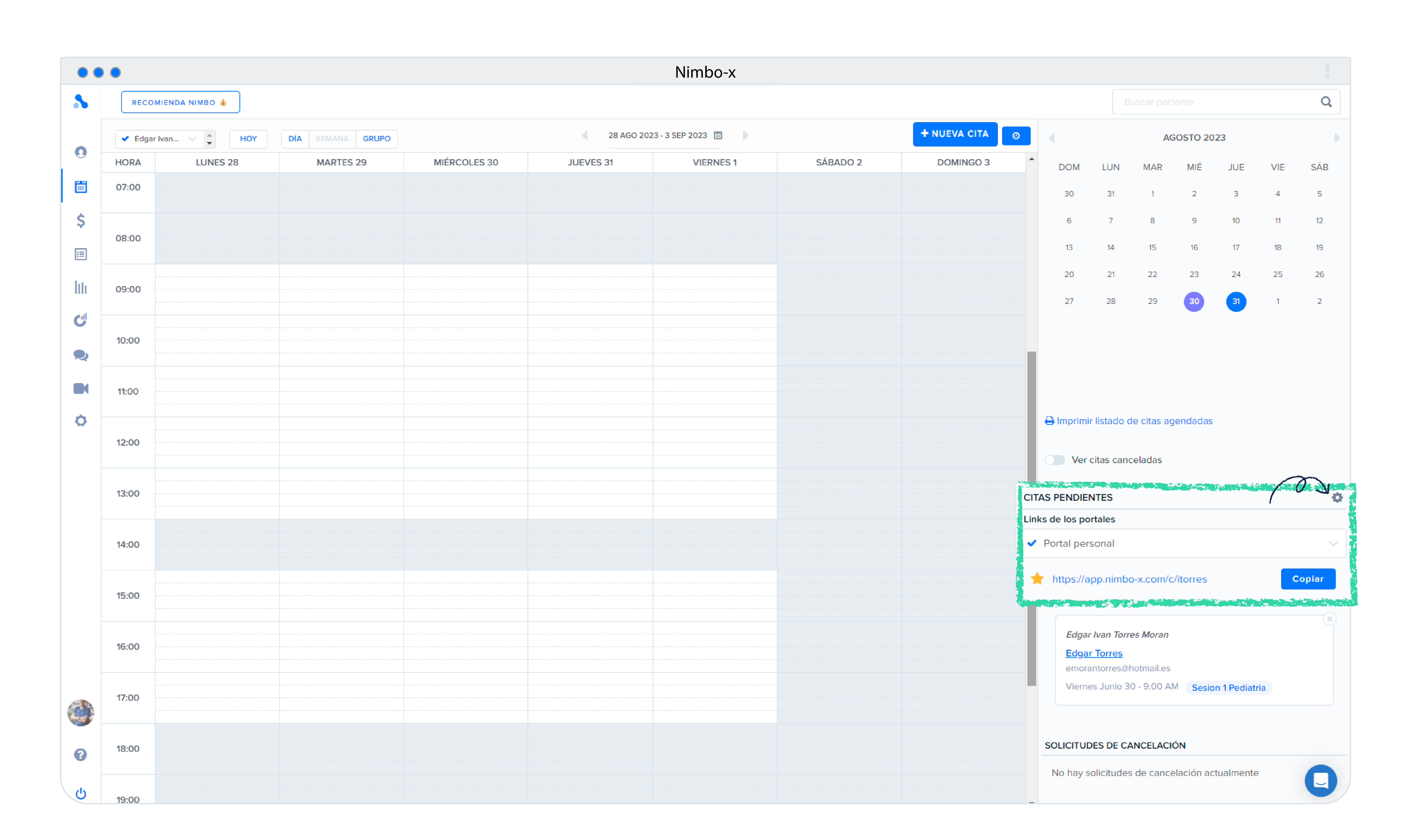Image resolution: width=1411 pixels, height=840 pixels.
Task: Check the Portal personal checkbox
Action: tap(1033, 543)
